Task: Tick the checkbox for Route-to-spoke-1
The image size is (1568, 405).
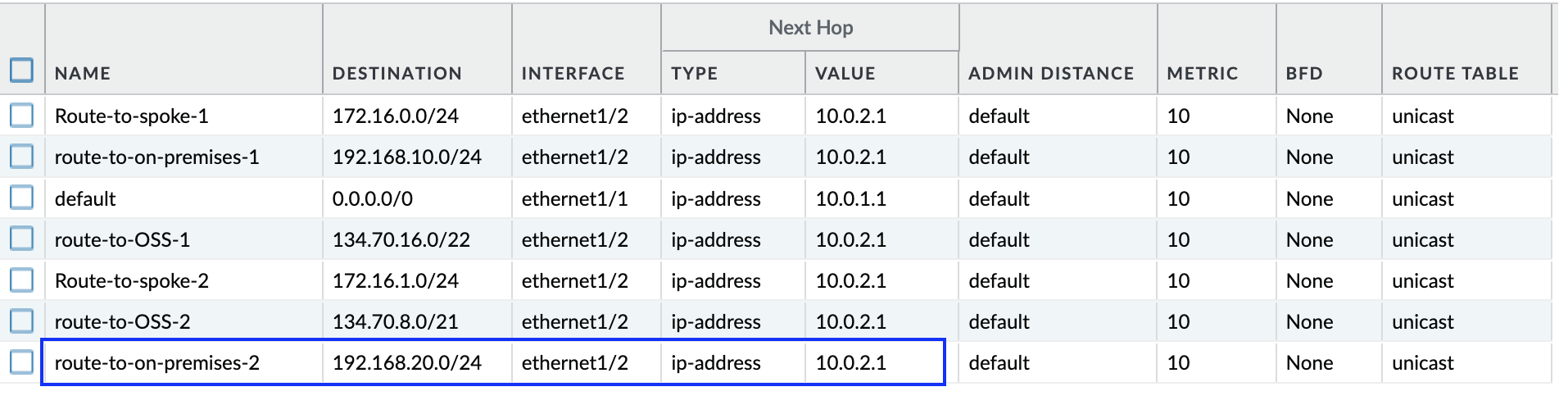Action: tap(22, 116)
